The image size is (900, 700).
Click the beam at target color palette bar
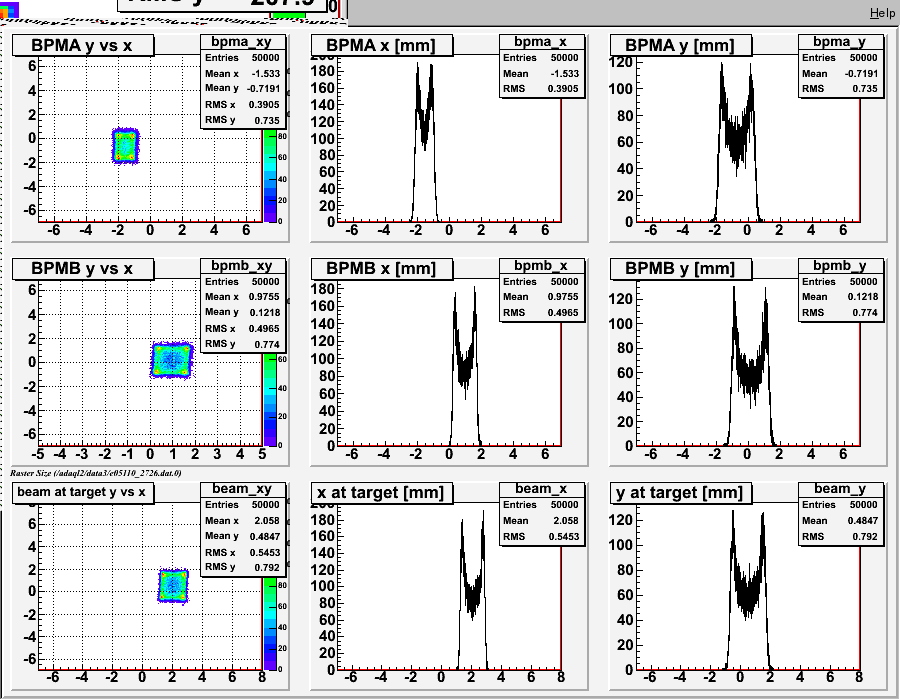click(x=270, y=623)
